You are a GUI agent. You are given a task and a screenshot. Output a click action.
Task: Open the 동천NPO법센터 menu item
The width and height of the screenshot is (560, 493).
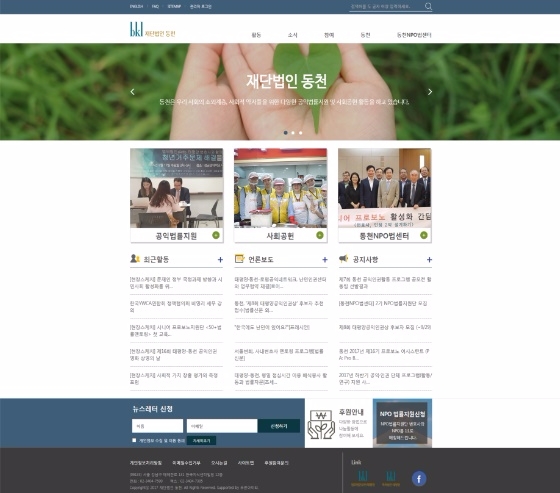click(414, 35)
